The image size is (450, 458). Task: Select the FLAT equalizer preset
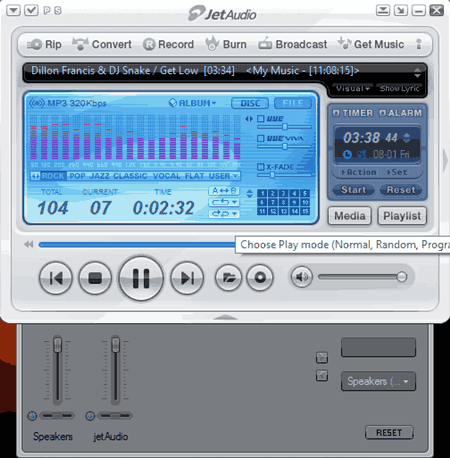[194, 176]
